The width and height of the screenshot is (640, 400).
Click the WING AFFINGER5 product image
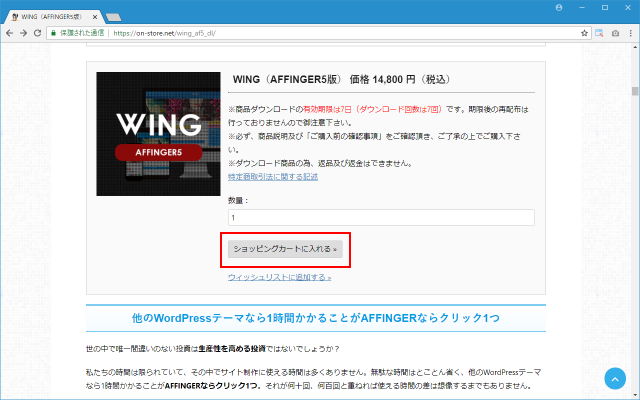click(x=158, y=134)
